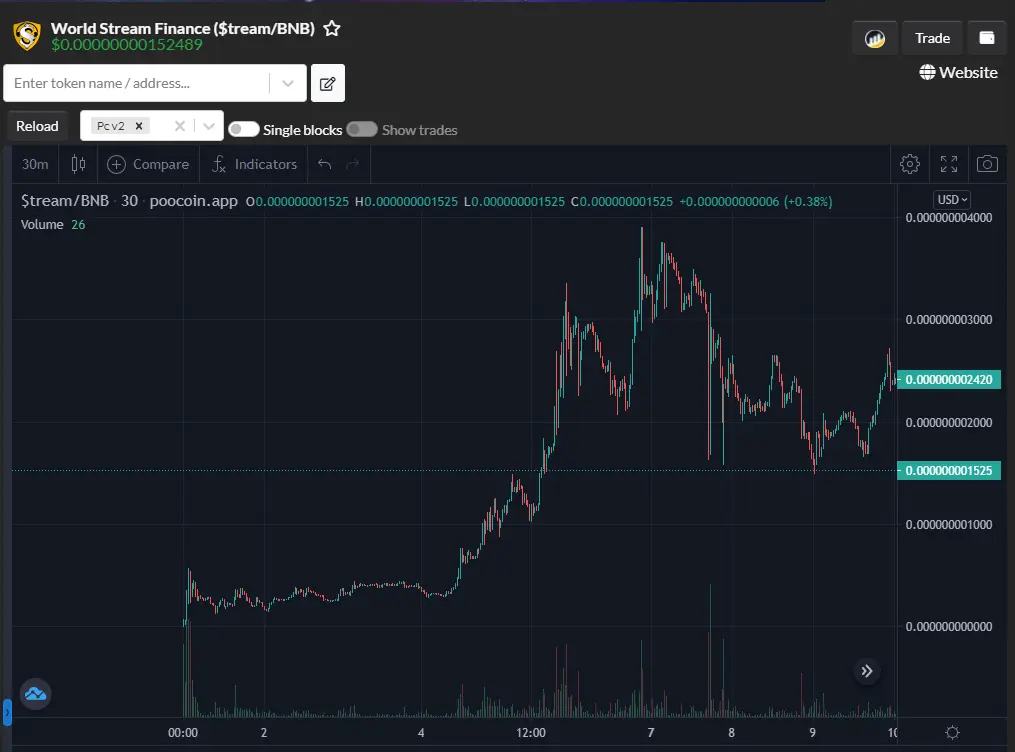Viewport: 1015px width, 752px height.
Task: Click the 0.000000004000 price scale label
Action: tap(949, 218)
